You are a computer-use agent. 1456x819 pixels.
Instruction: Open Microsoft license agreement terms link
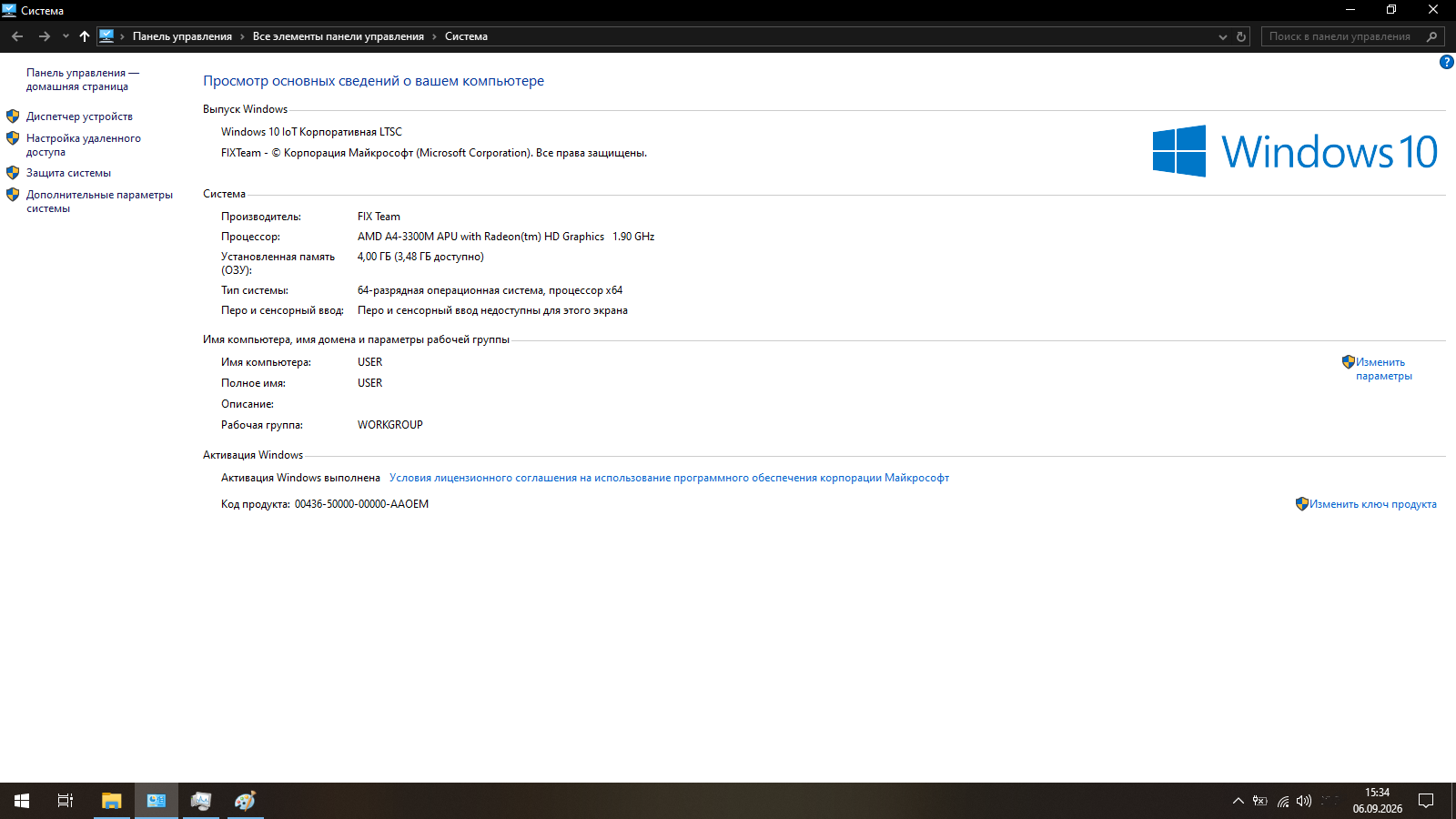(x=669, y=478)
